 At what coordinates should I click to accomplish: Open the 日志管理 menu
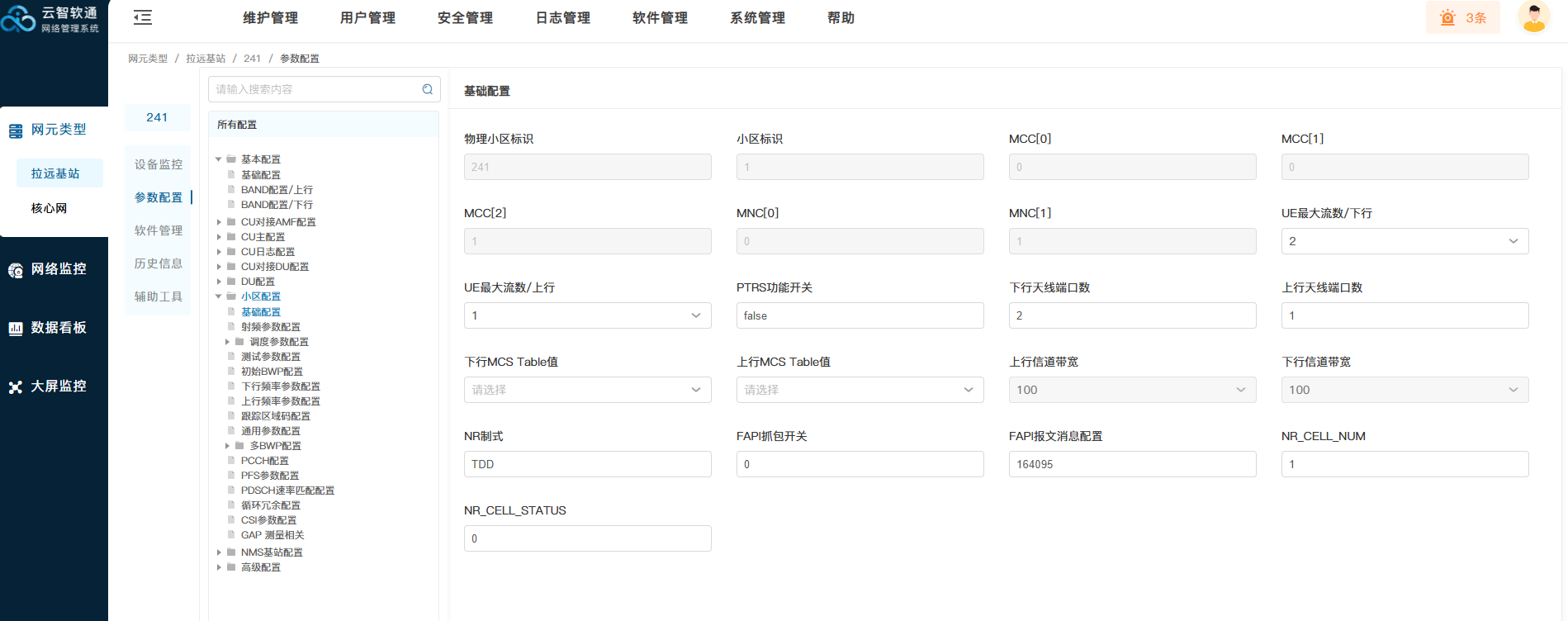point(562,18)
